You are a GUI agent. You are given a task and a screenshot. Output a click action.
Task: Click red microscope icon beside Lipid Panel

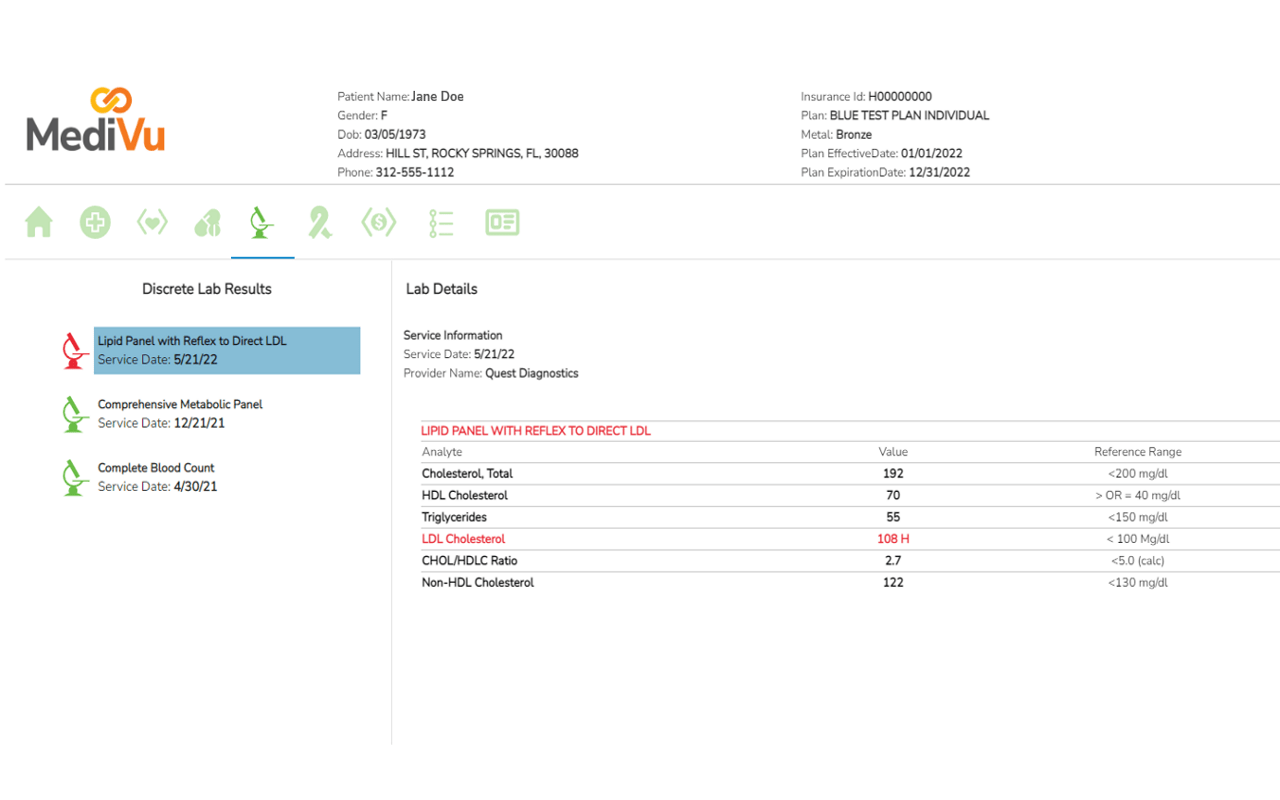coord(74,350)
